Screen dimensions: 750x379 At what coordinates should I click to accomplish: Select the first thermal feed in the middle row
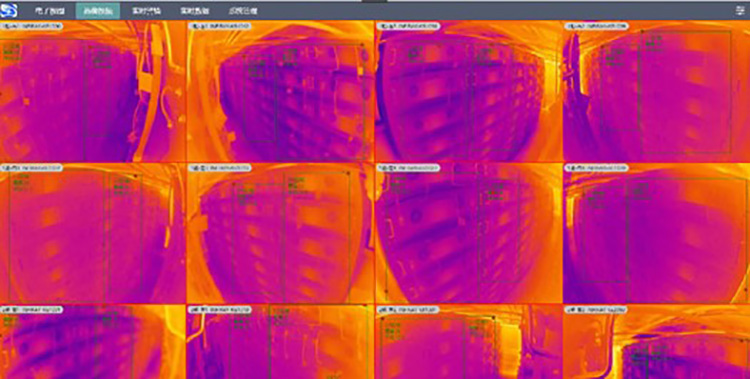(x=93, y=234)
